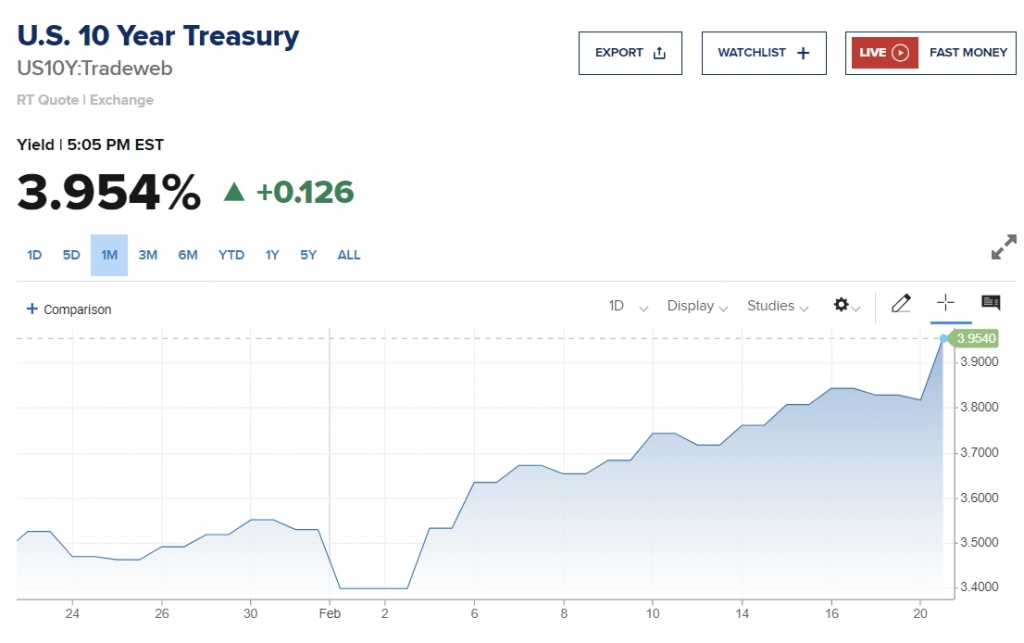1024x643 pixels.
Task: Switch on the 1D timeframe
Action: click(x=34, y=255)
